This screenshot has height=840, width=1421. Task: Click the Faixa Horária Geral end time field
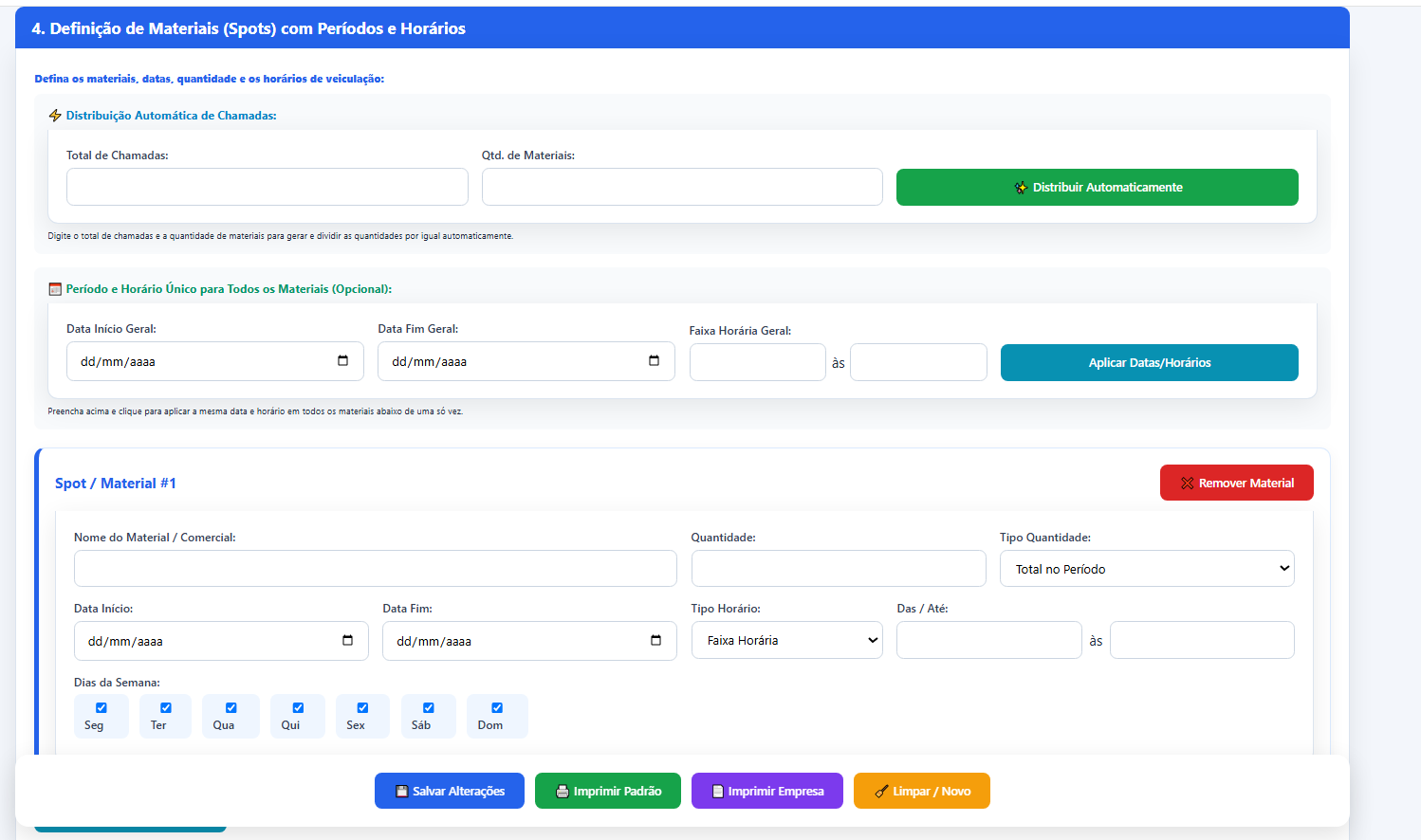coord(918,362)
